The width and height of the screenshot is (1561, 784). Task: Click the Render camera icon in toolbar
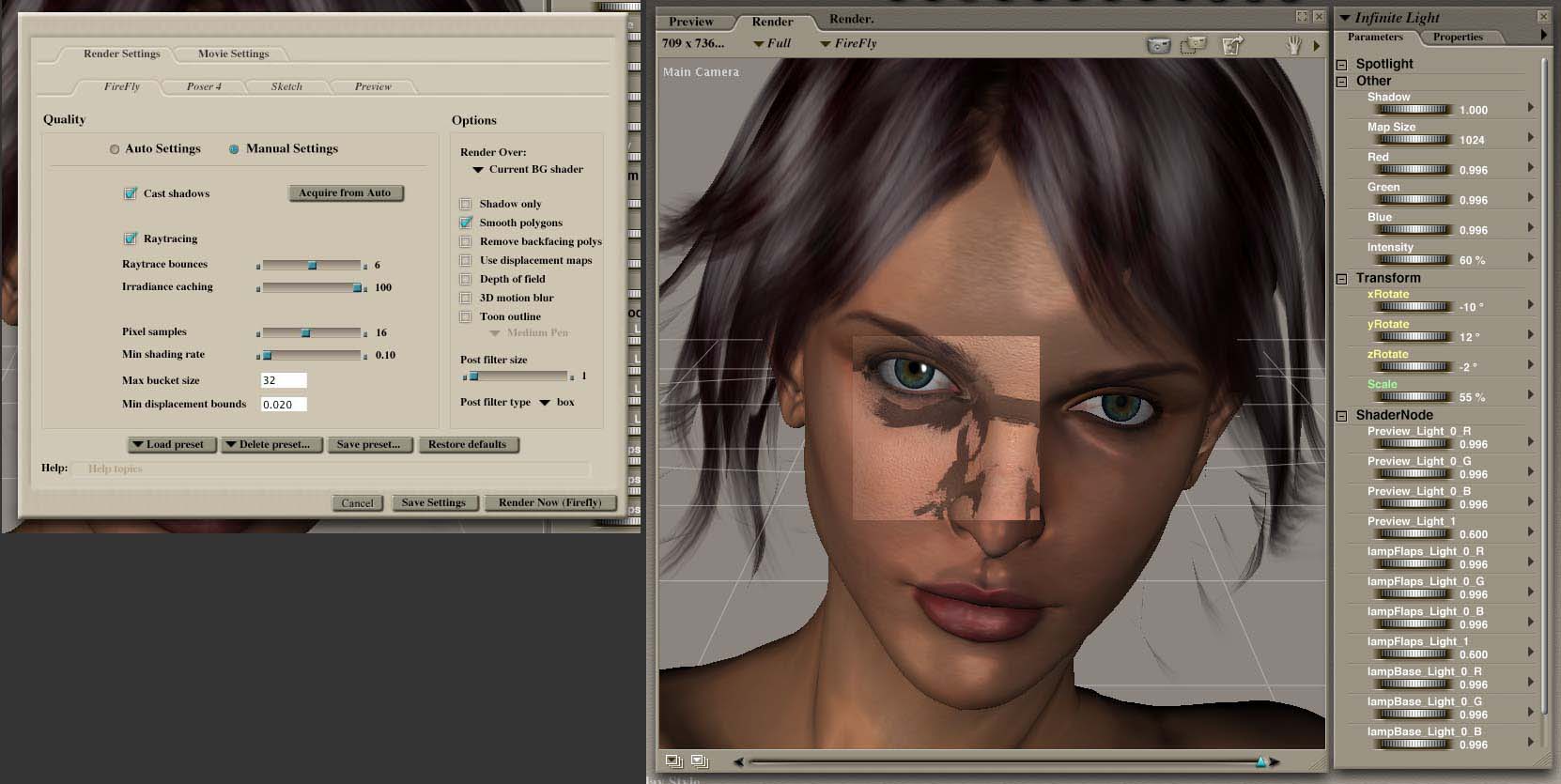pos(1159,45)
